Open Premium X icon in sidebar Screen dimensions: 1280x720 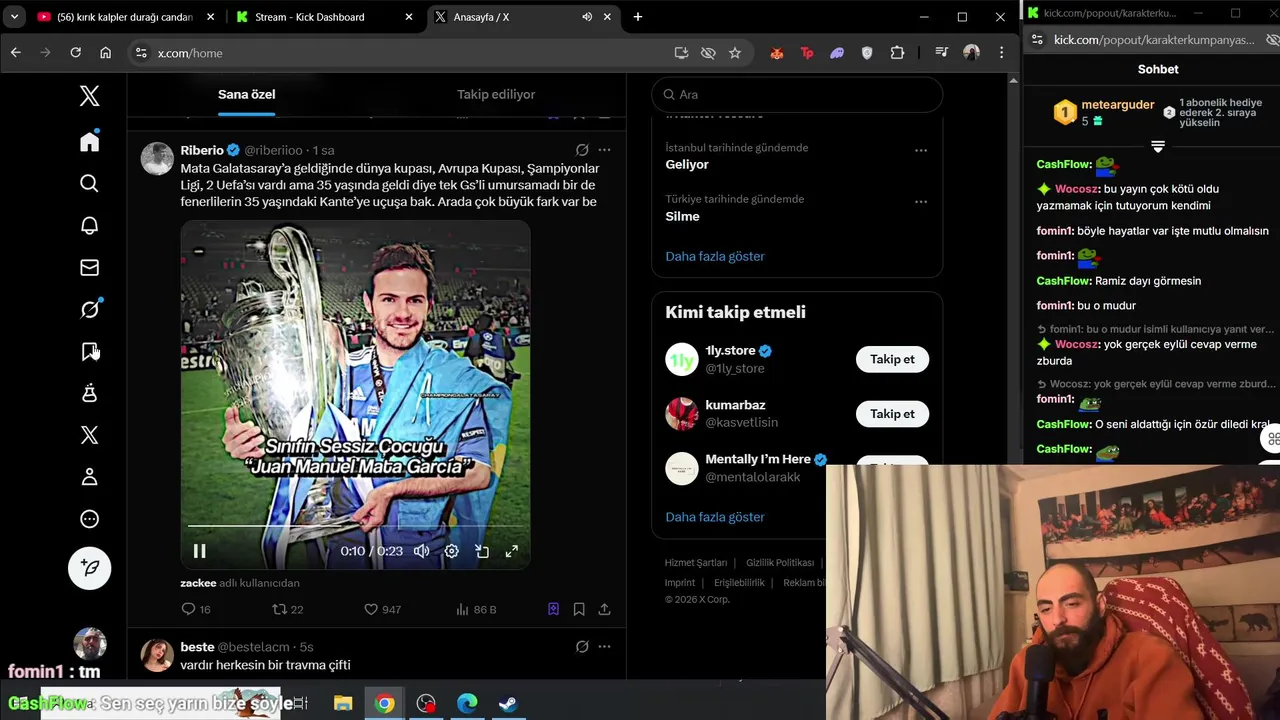pos(89,435)
